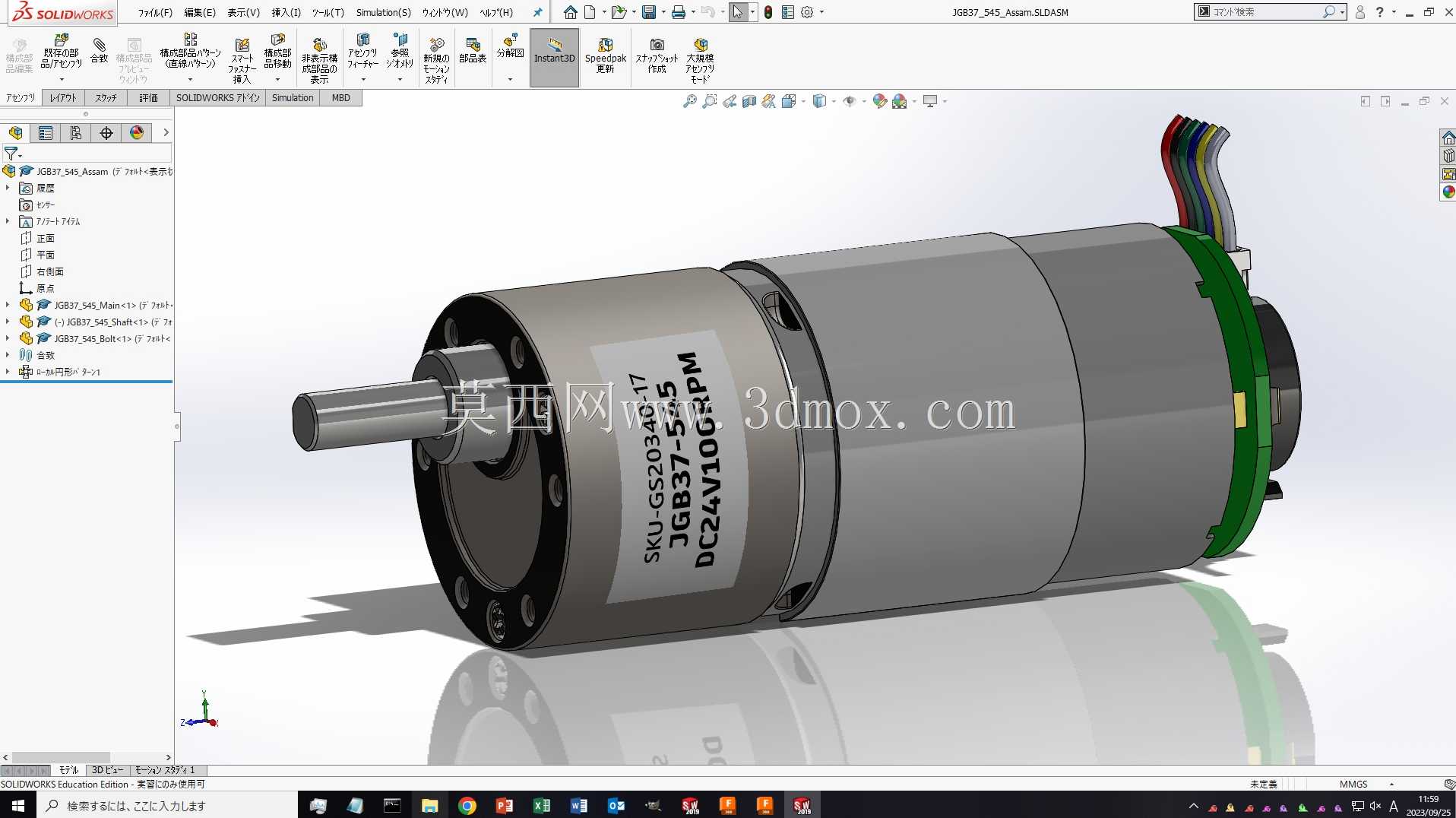This screenshot has height=818, width=1456.
Task: Toggle the Hide/Show Items eye icon
Action: (x=850, y=101)
